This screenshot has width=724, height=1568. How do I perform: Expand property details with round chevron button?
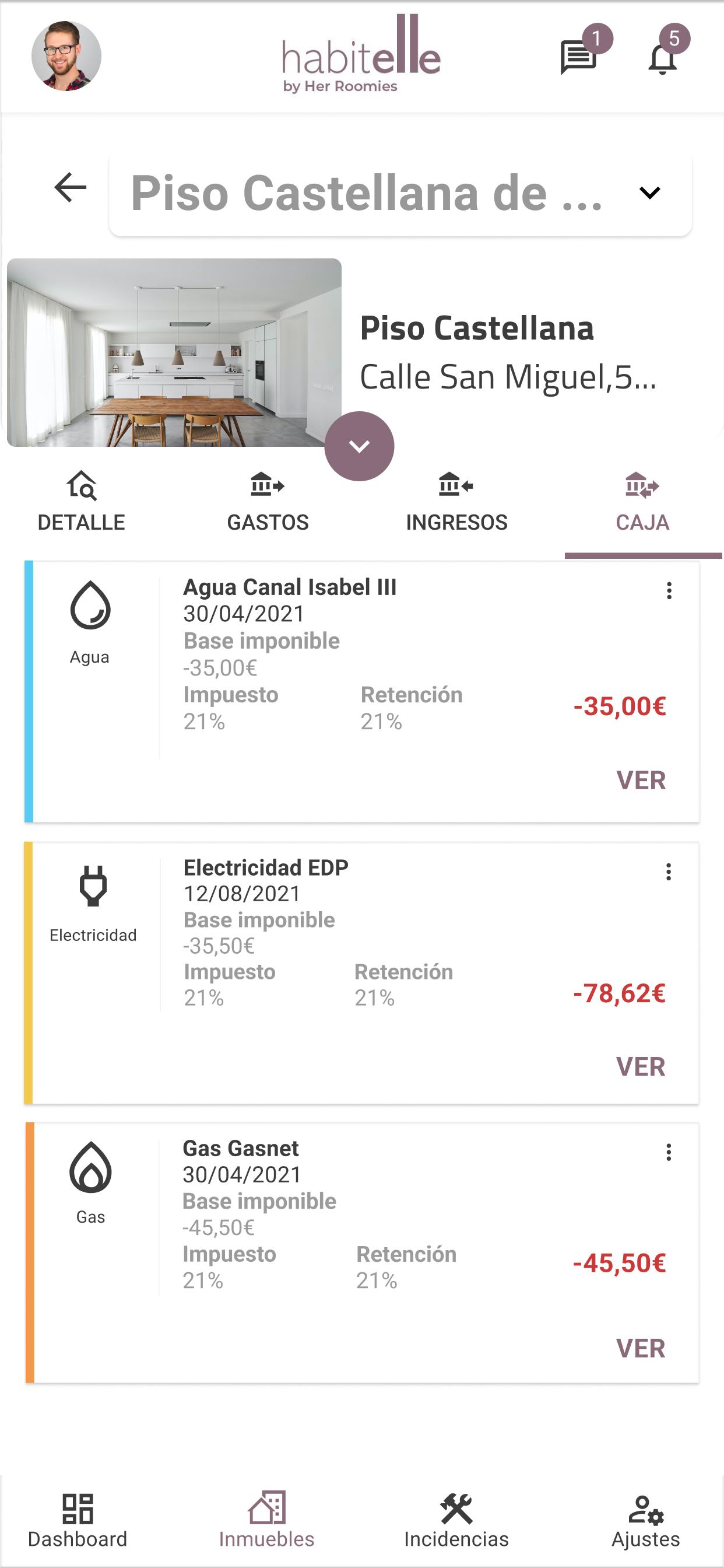coord(359,446)
